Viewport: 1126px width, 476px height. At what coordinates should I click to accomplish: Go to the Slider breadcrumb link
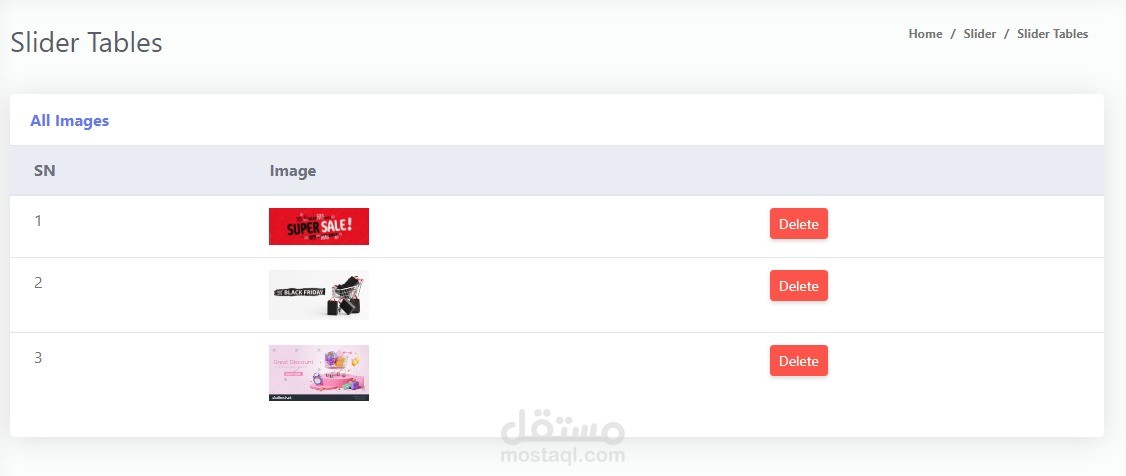(x=980, y=34)
